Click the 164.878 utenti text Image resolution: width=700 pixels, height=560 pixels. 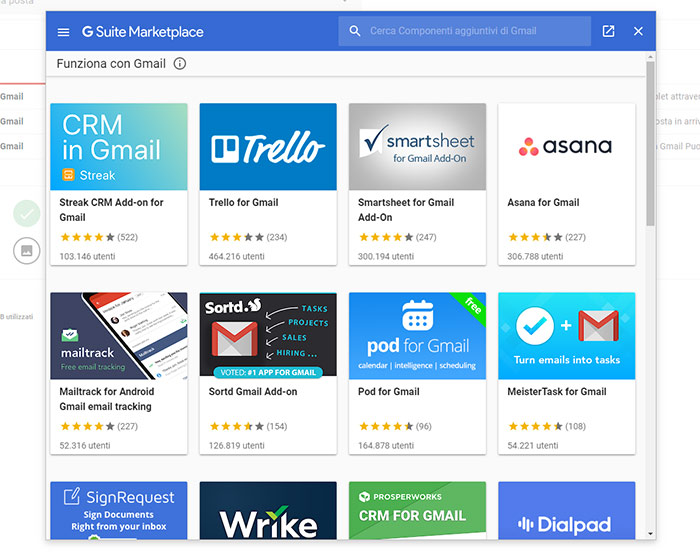[386, 445]
